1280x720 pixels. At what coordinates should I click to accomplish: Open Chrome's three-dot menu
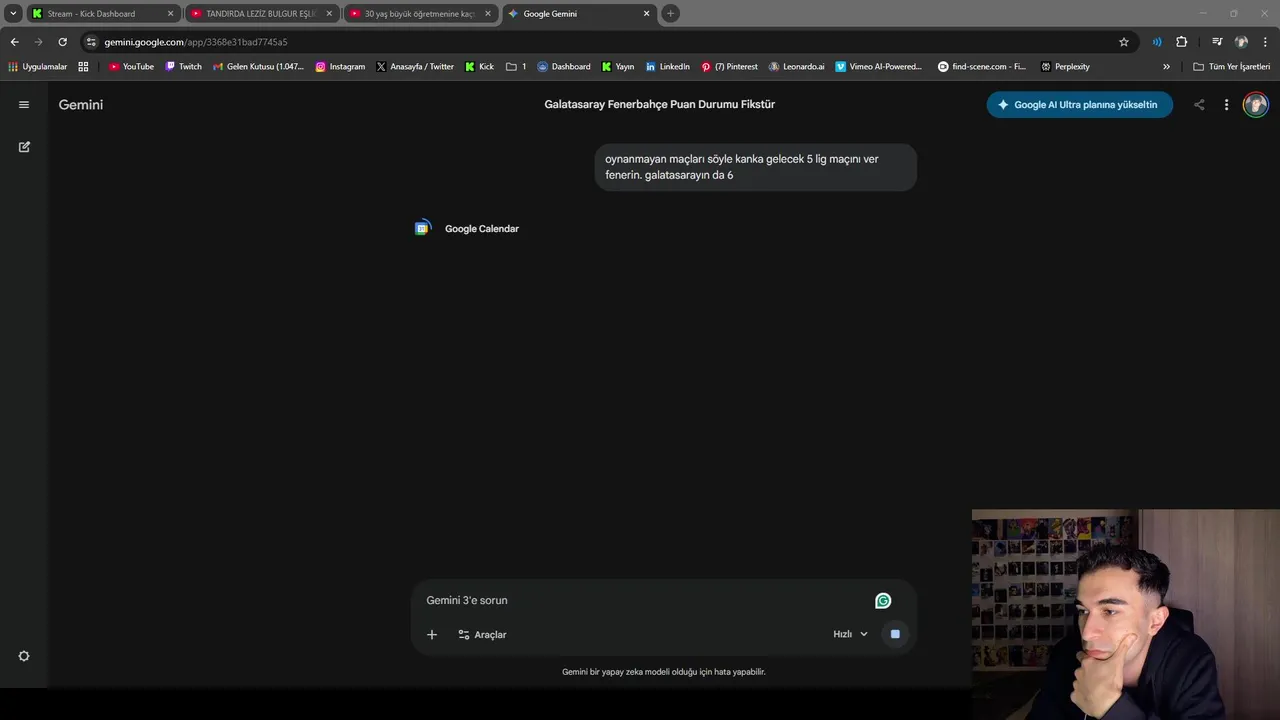tap(1266, 42)
